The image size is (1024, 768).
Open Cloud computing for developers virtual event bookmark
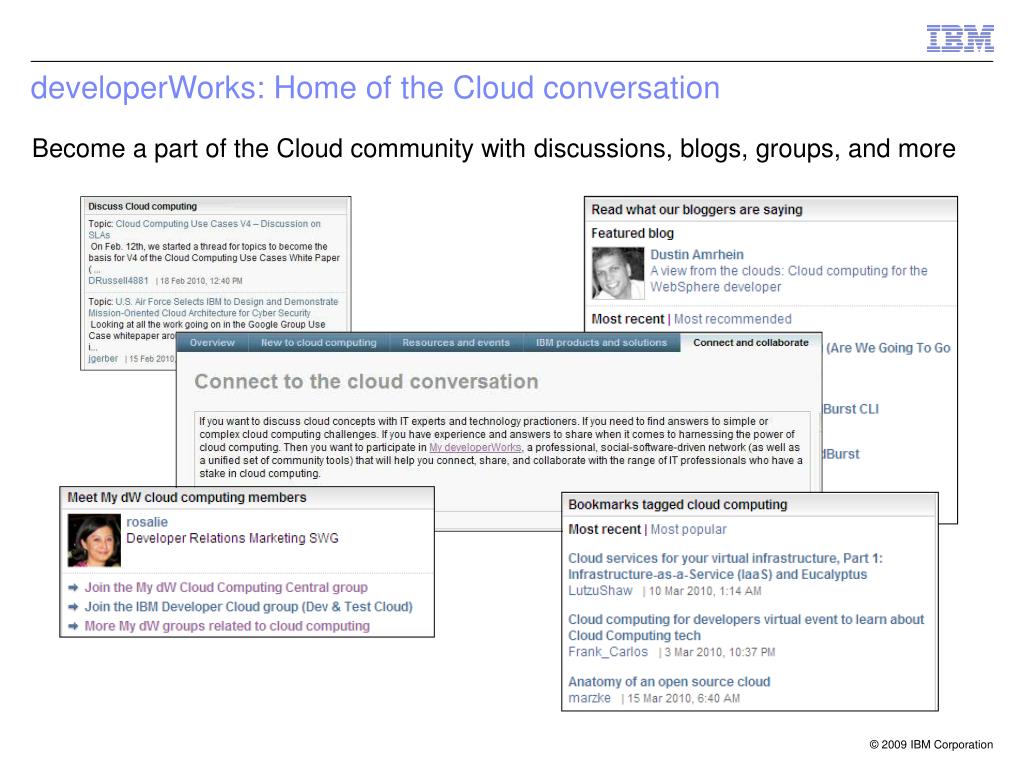point(746,628)
